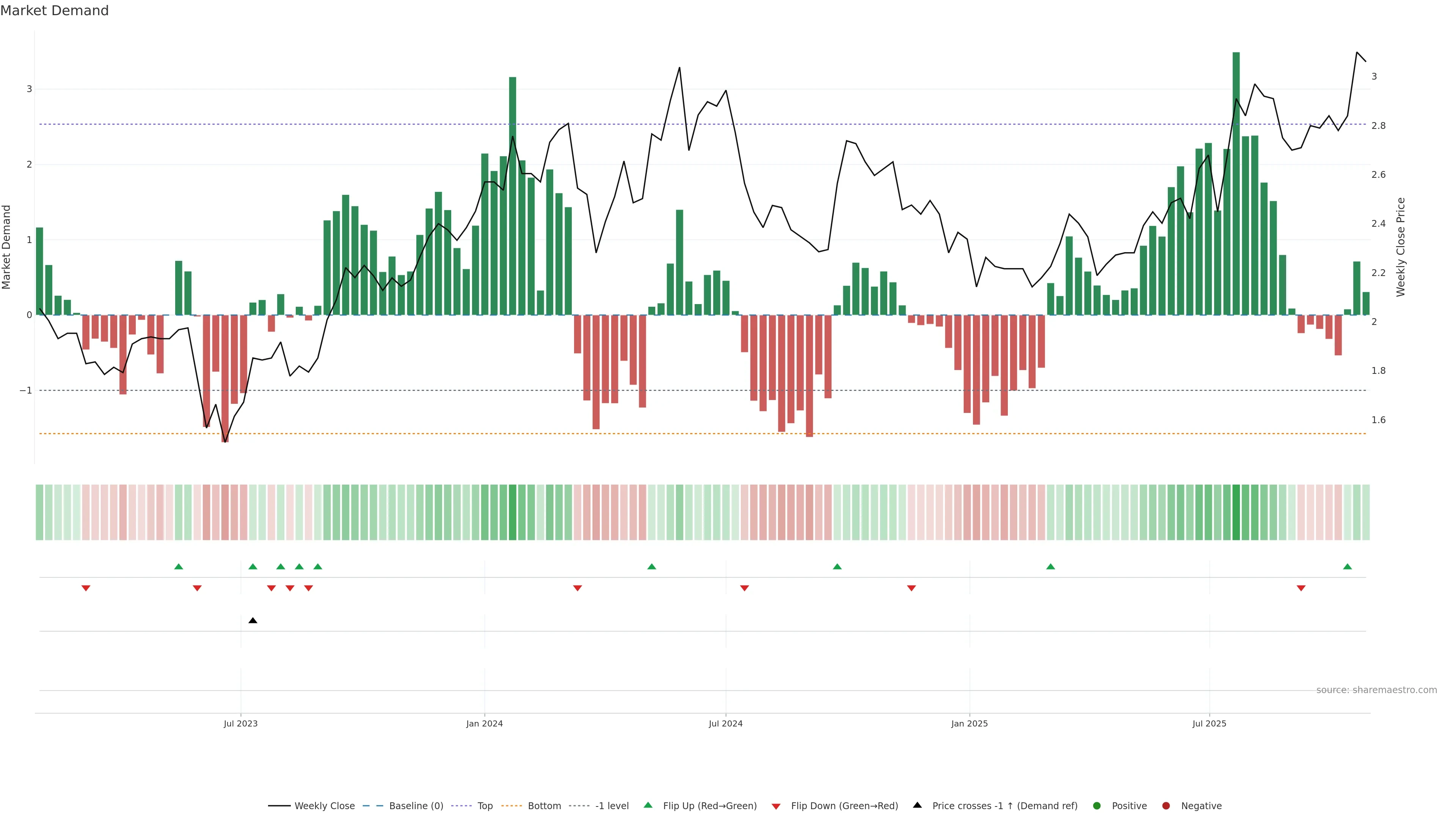Viewport: 1456px width, 819px height.
Task: Toggle the -1 level legend entry
Action: coord(612,806)
